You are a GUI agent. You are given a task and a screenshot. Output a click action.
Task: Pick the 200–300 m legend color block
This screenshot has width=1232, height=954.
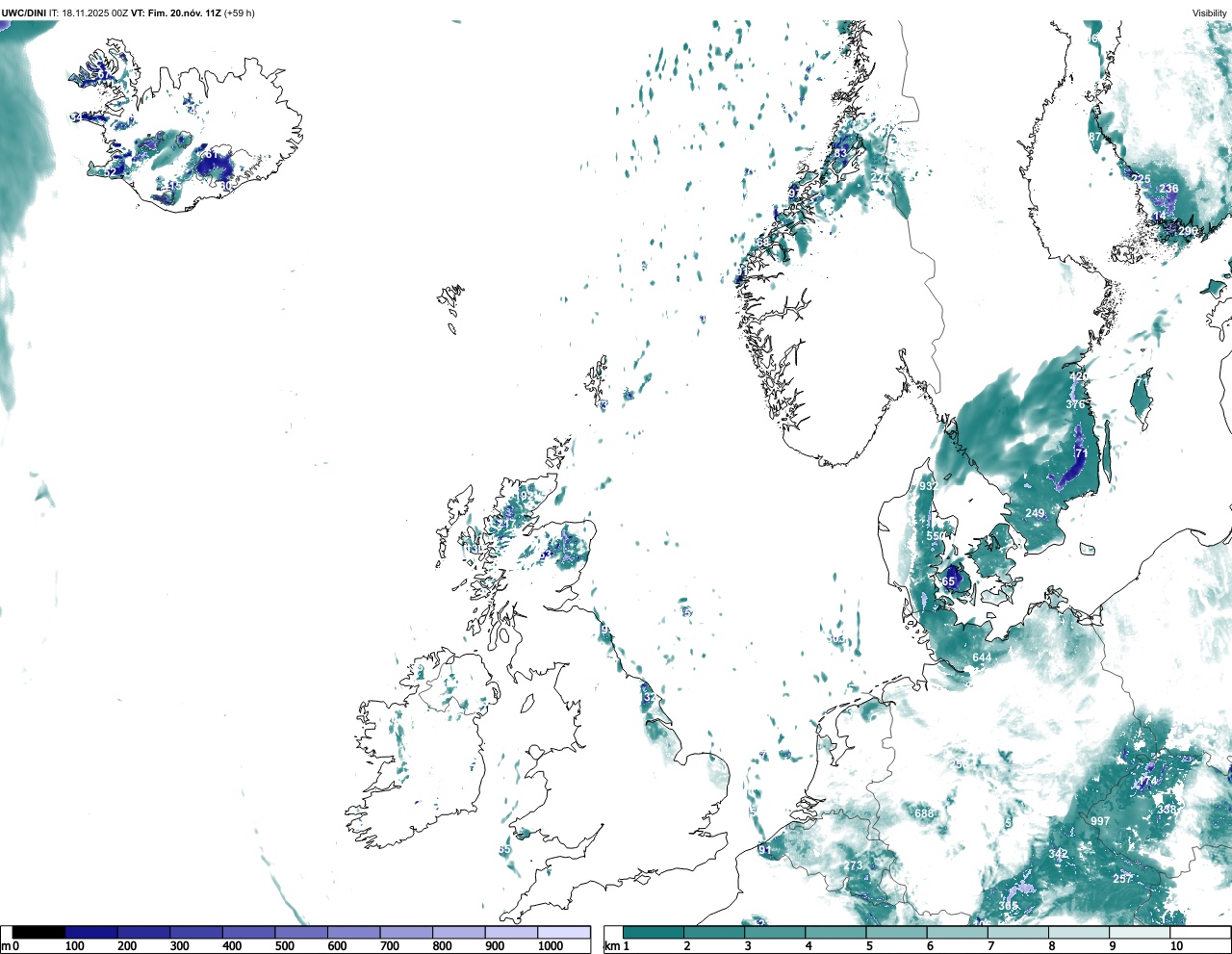point(144,932)
